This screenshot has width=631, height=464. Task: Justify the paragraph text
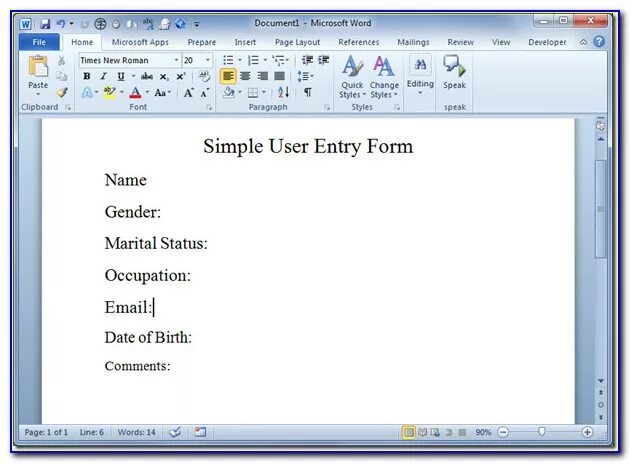(x=279, y=76)
